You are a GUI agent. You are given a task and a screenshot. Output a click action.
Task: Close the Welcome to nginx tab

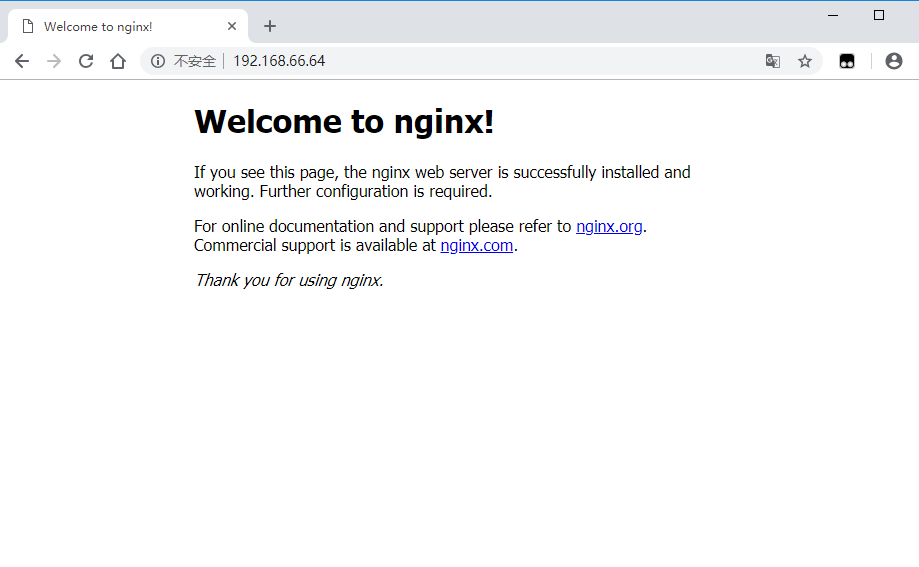click(232, 26)
